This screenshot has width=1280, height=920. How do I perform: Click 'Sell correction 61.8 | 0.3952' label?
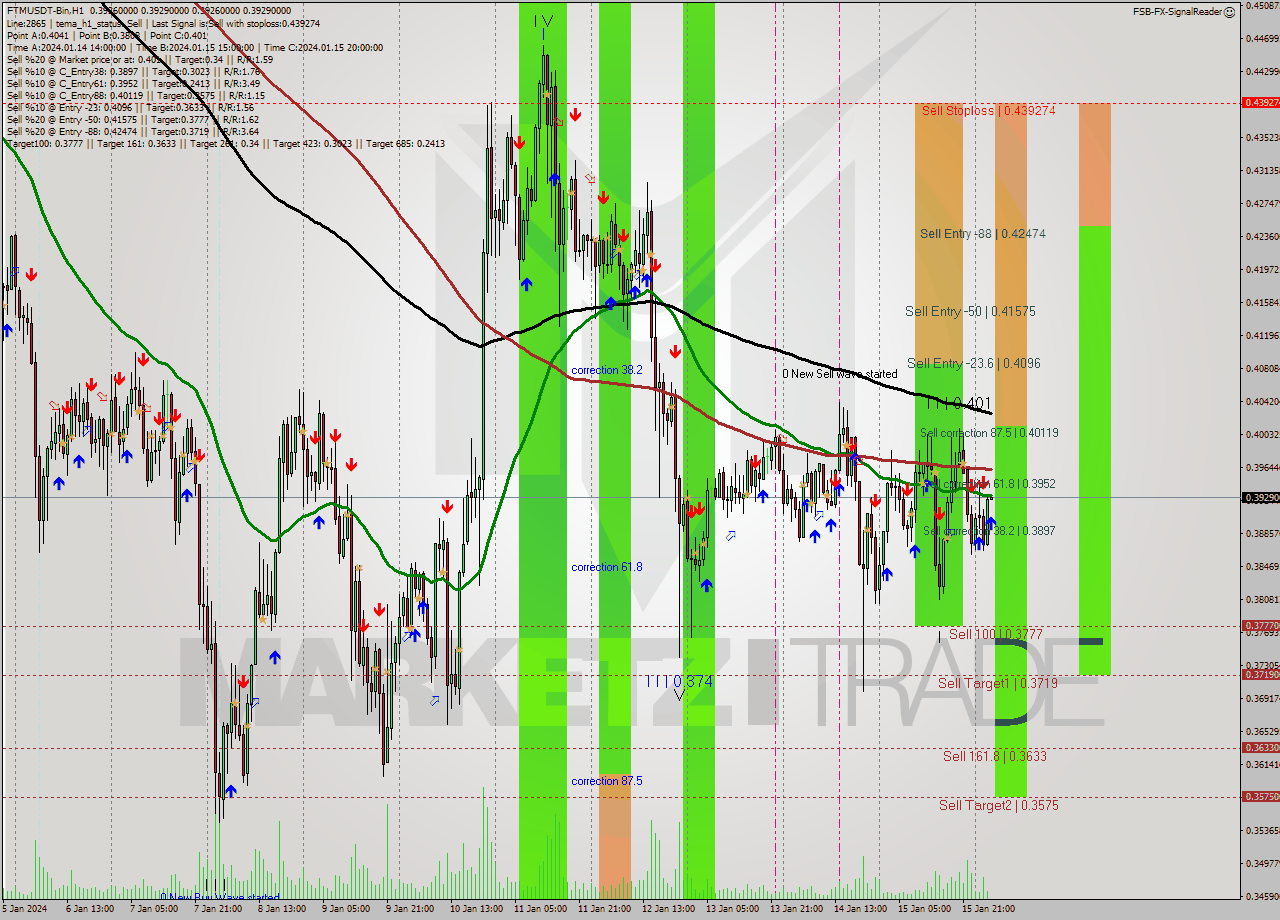(989, 483)
